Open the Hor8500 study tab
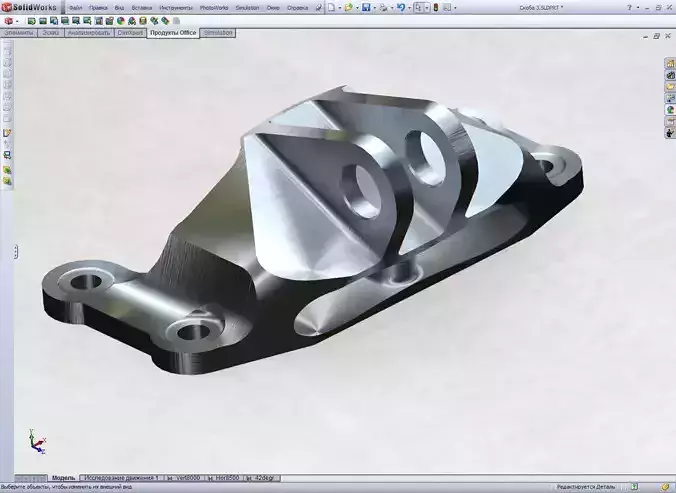Viewport: 676px width, 493px height. [223, 478]
